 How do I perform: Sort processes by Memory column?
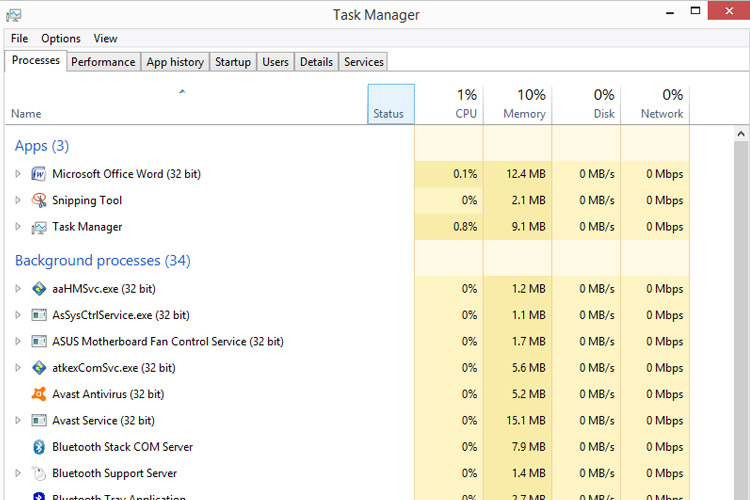pyautogui.click(x=518, y=104)
